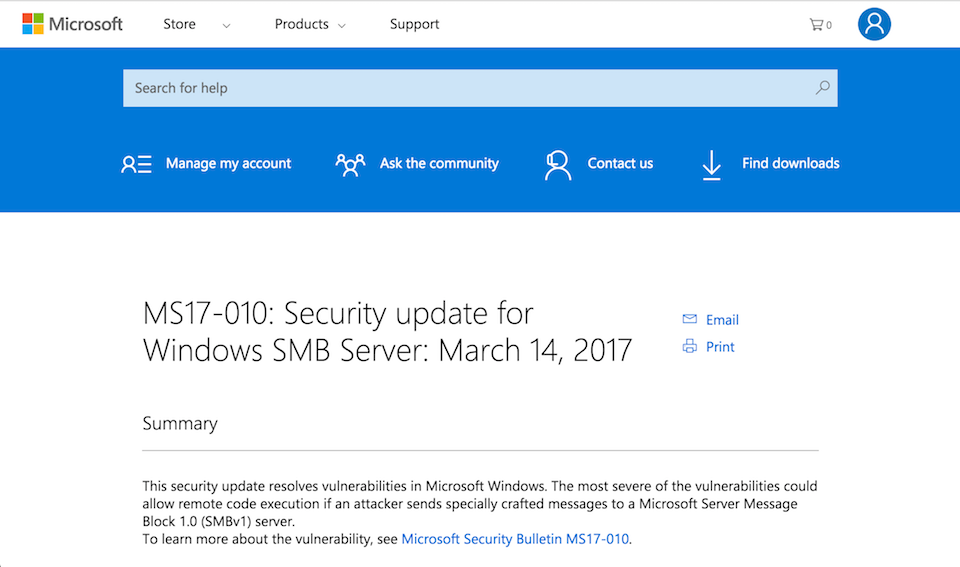Click the Find downloads link text
The width and height of the screenshot is (960, 567).
click(x=790, y=163)
